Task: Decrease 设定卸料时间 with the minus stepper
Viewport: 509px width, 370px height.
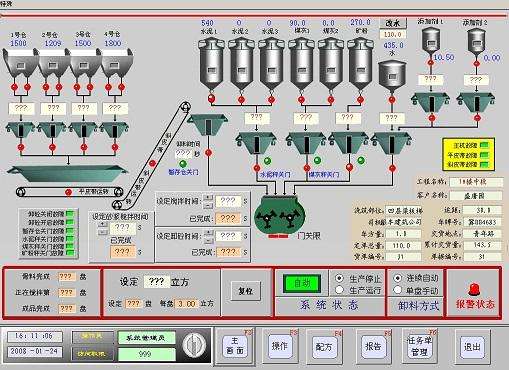Action: click(x=208, y=241)
